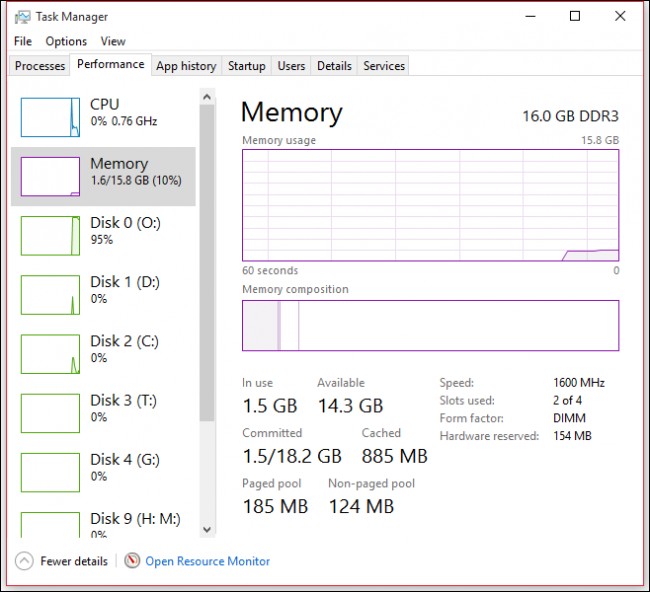
Task: Click the In use 1.5 GB value
Action: pos(270,406)
